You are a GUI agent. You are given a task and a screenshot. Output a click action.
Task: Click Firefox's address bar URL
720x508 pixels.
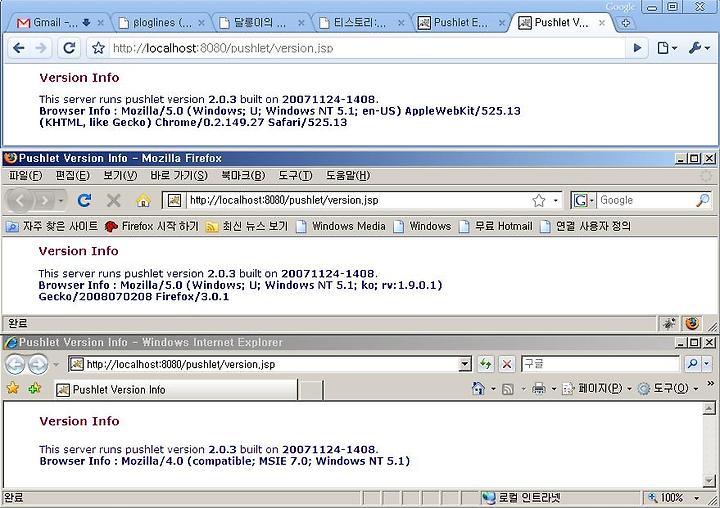tap(284, 200)
